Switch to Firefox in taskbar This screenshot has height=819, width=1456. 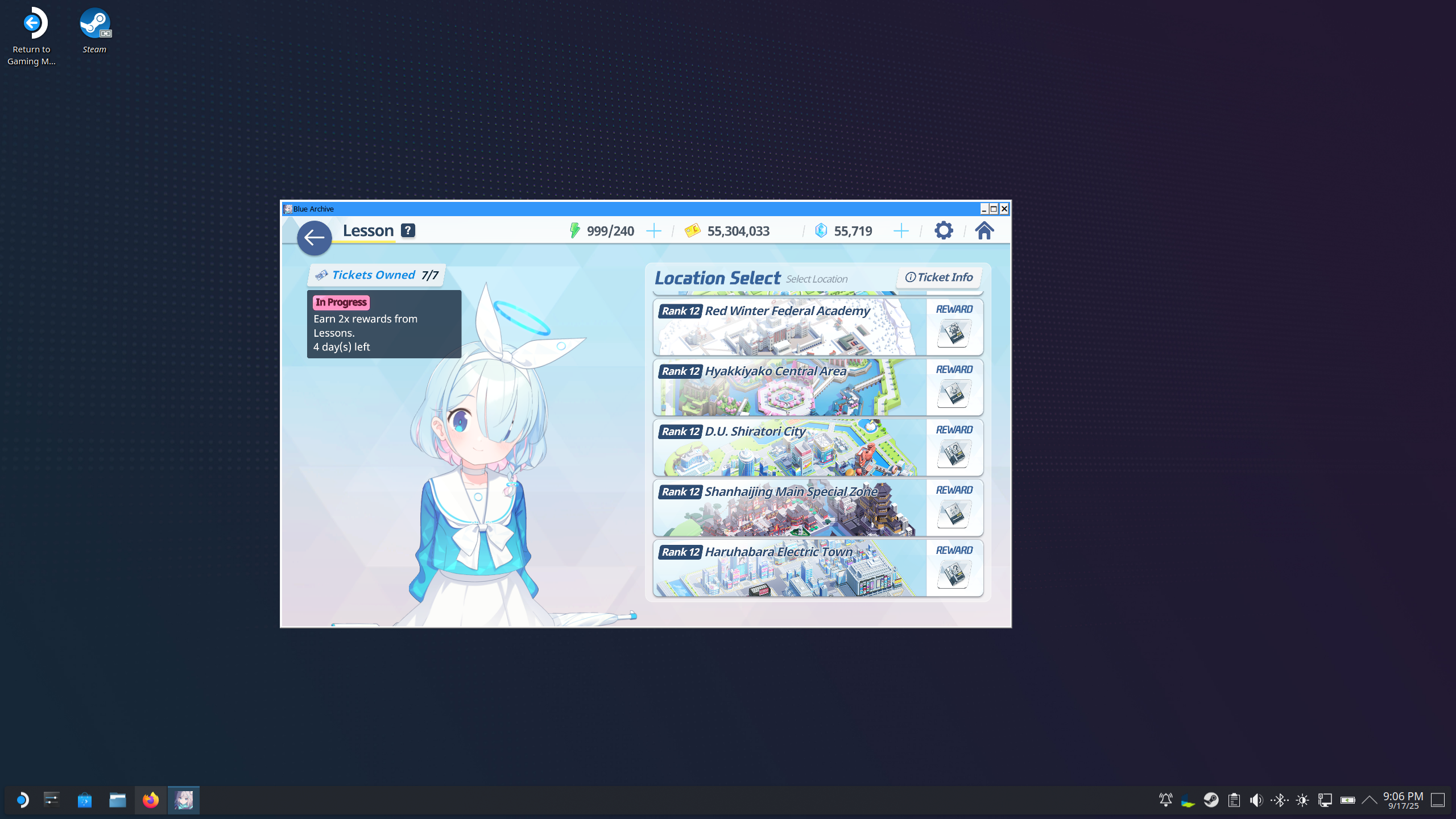point(151,800)
